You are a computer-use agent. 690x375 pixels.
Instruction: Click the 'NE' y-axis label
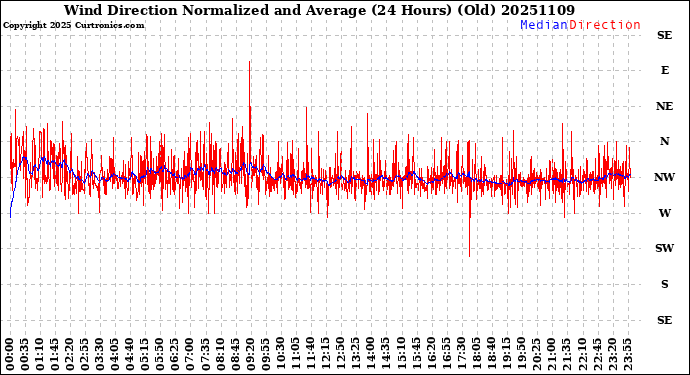pos(664,106)
